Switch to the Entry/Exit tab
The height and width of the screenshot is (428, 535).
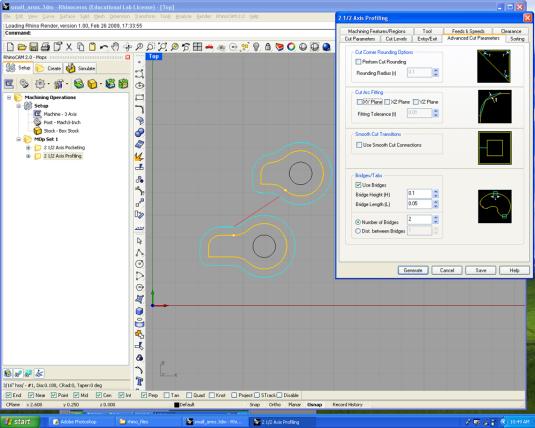(427, 39)
